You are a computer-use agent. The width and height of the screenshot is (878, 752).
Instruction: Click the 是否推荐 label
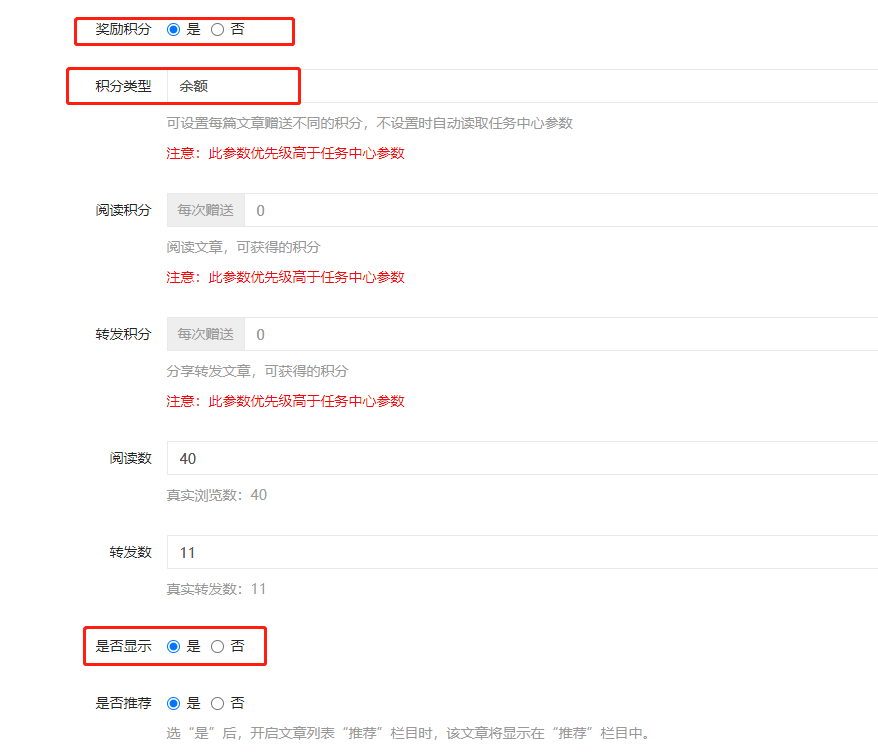point(123,703)
